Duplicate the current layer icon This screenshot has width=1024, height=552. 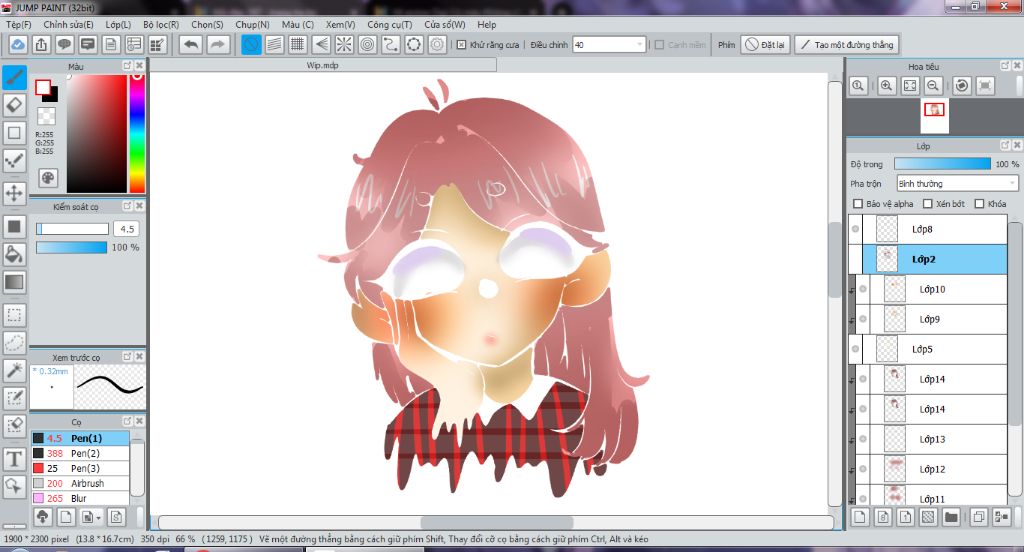click(978, 517)
